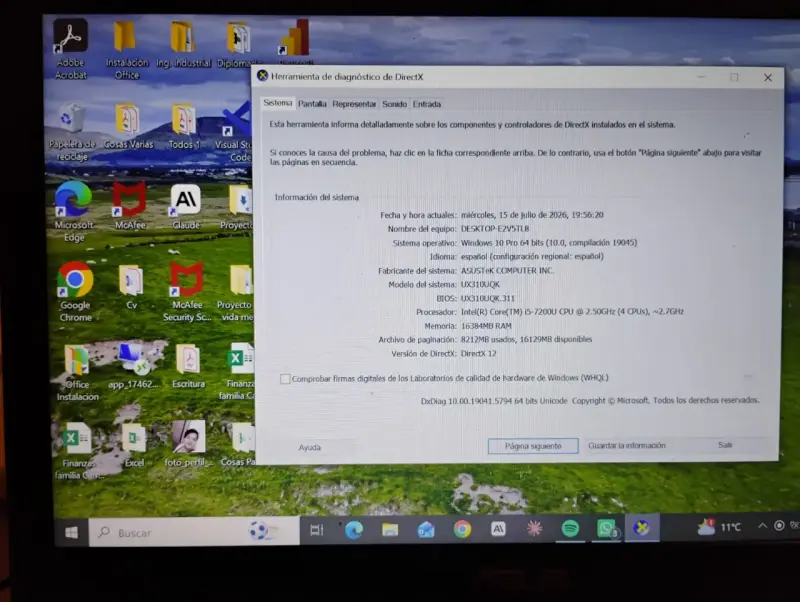The height and width of the screenshot is (602, 800).
Task: Open Adobe Acrobat desktop shortcut
Action: 71,49
